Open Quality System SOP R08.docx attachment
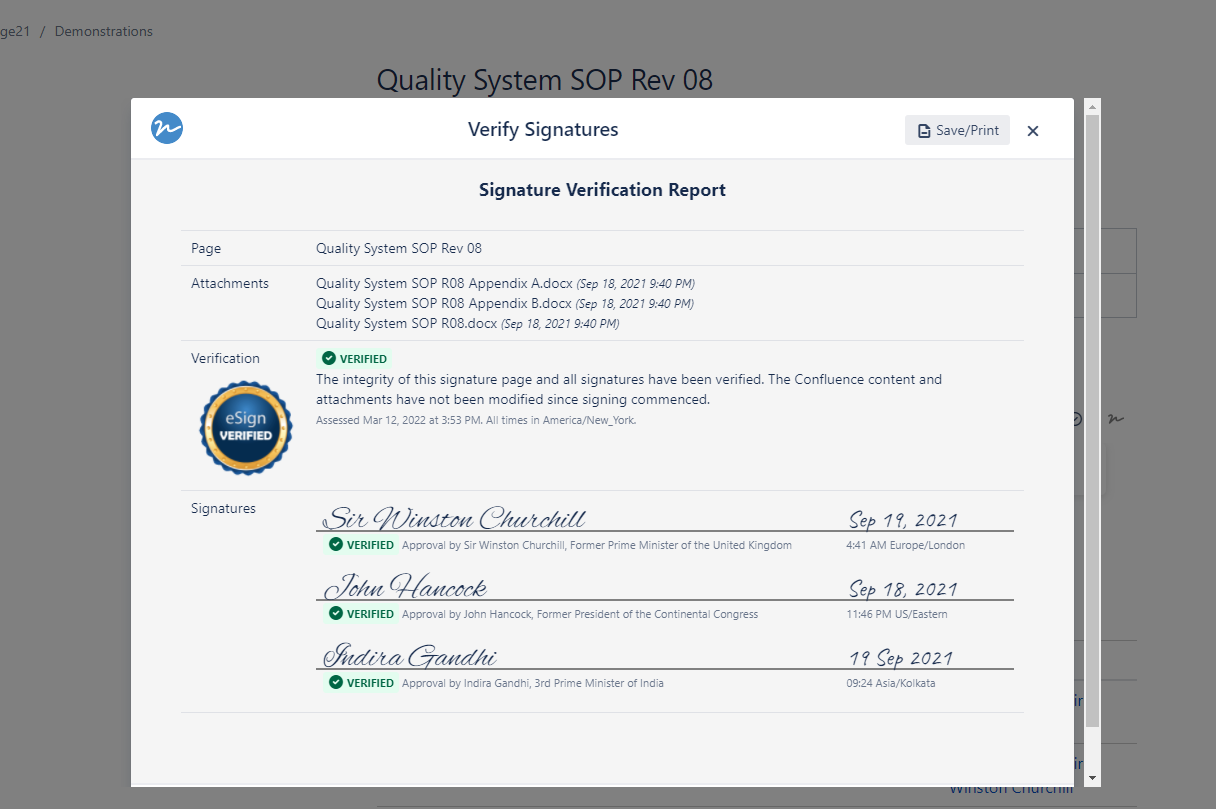1216x809 pixels. [406, 324]
